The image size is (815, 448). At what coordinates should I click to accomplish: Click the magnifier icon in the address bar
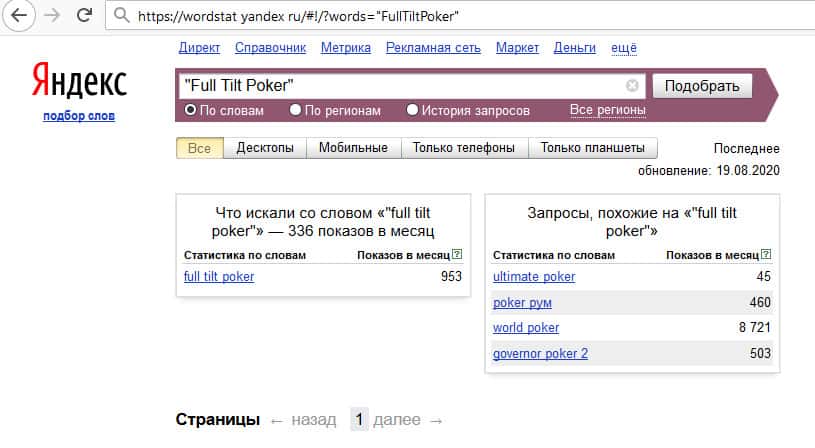122,16
